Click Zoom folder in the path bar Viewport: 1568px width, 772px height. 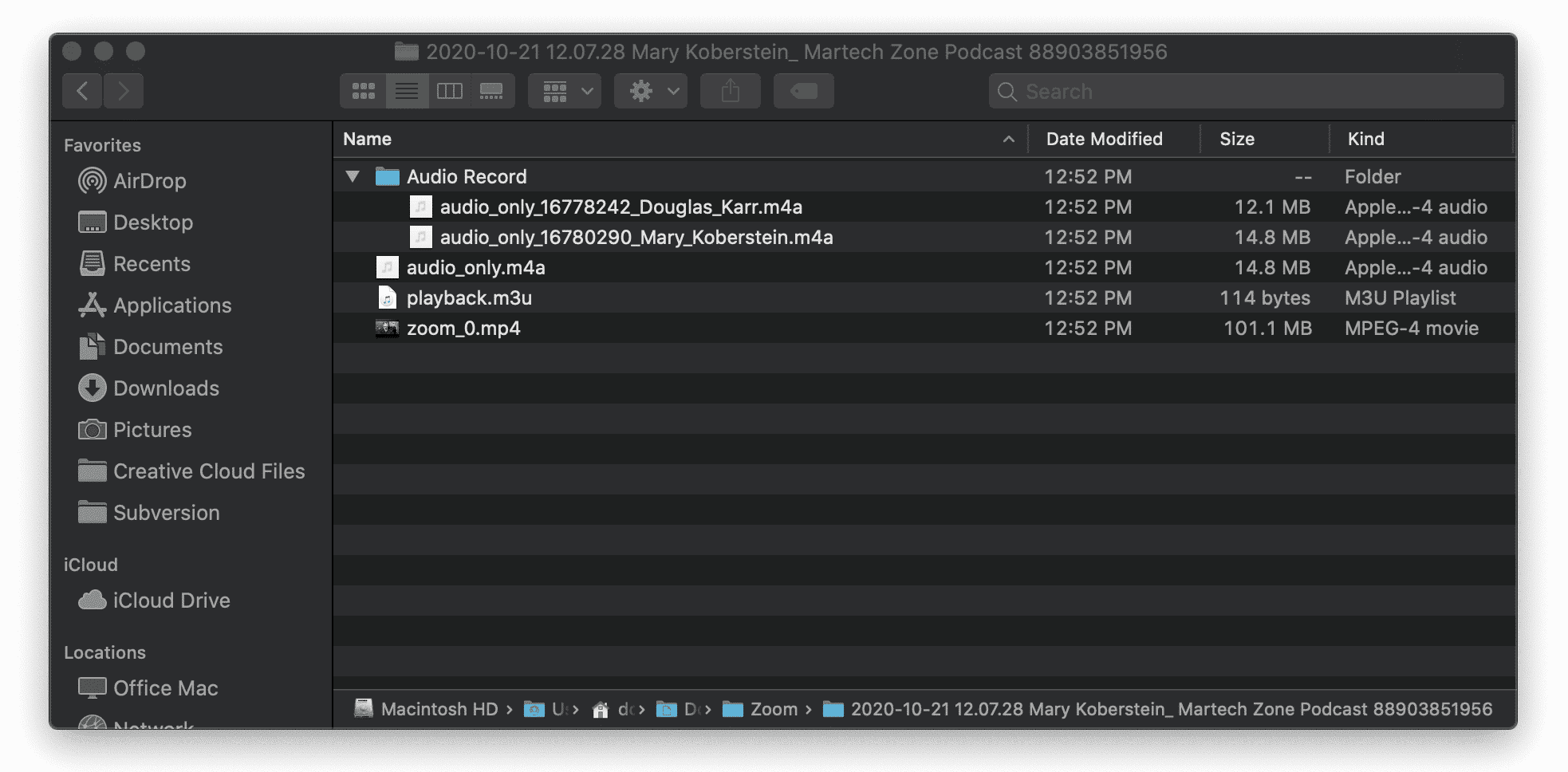pyautogui.click(x=773, y=709)
